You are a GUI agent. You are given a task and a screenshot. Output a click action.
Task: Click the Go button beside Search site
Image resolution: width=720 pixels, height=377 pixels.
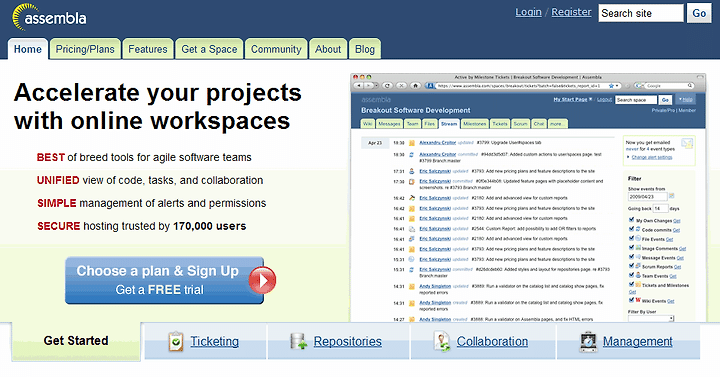coord(699,13)
